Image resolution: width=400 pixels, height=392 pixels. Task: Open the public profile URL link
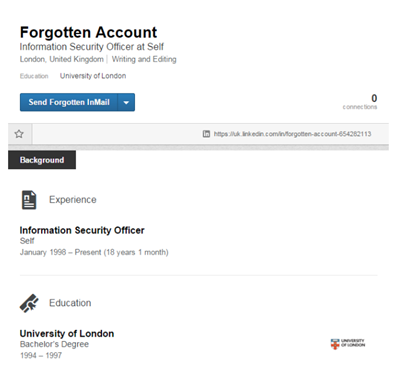292,134
